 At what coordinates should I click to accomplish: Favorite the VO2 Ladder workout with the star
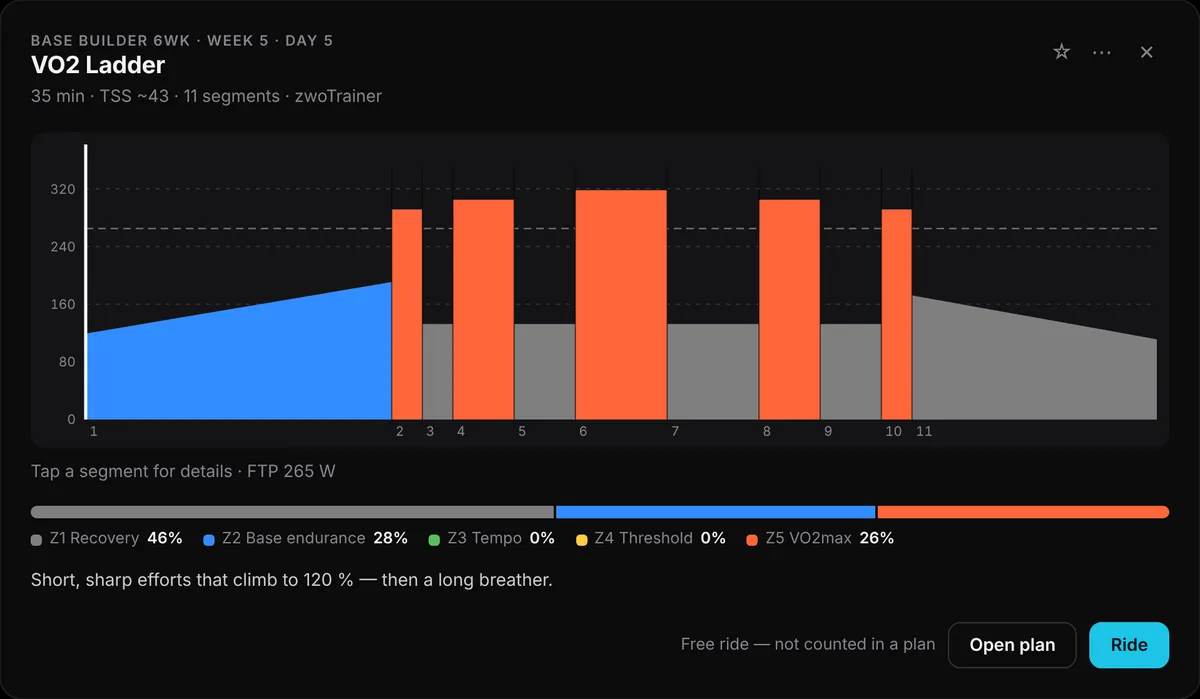(x=1062, y=52)
